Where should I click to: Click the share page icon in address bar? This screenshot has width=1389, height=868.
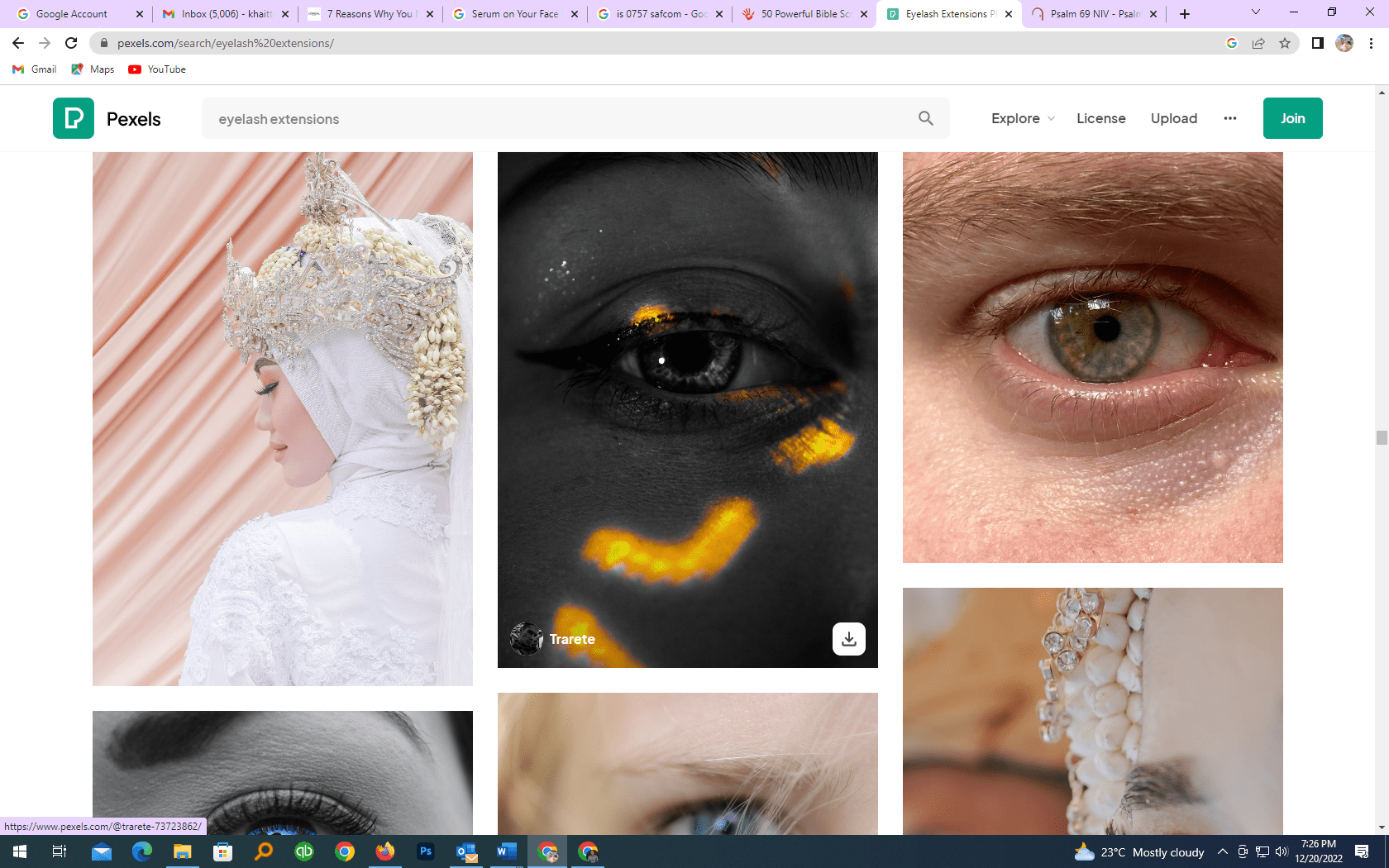[1258, 43]
